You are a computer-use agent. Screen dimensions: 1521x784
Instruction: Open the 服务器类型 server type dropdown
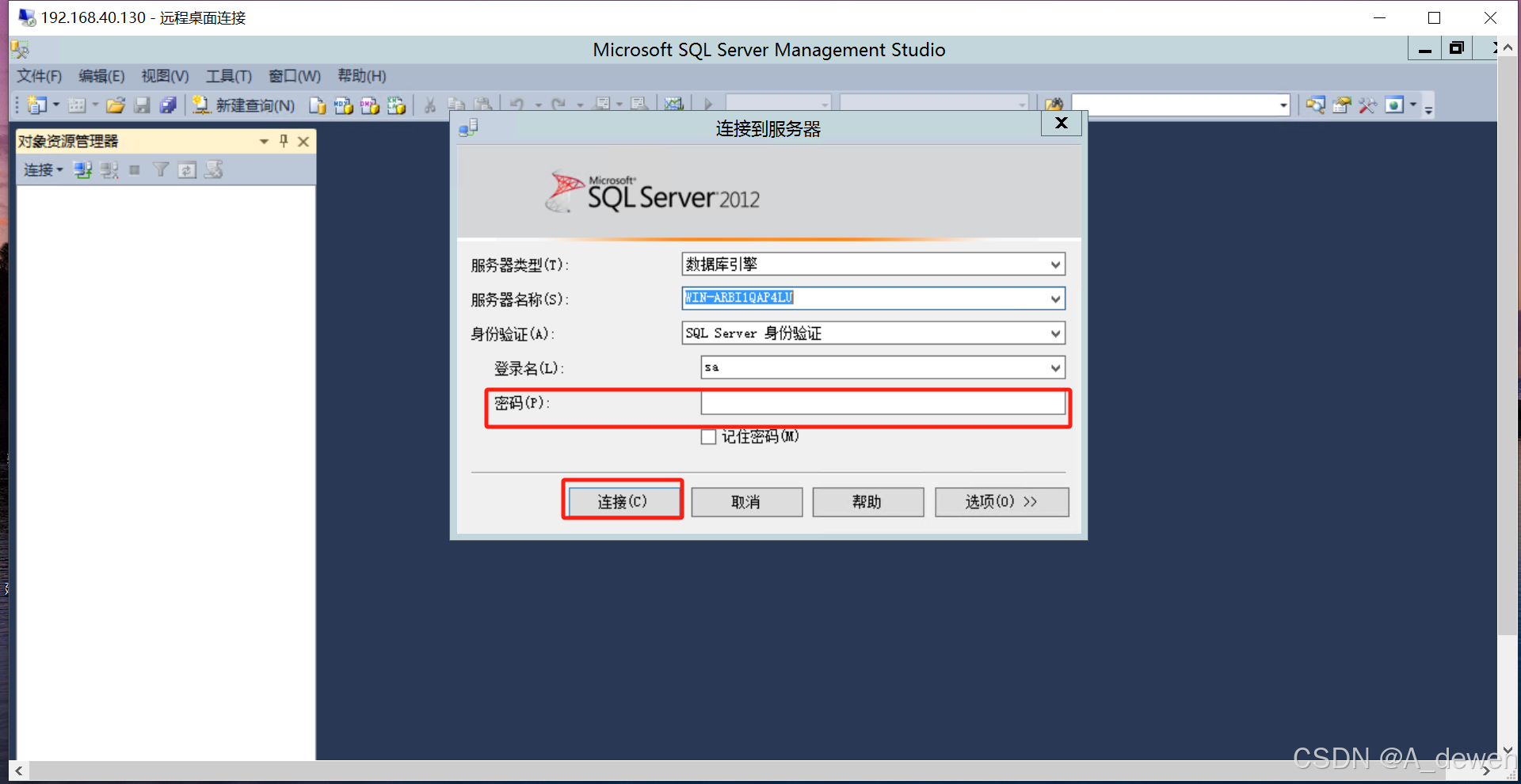point(1055,265)
